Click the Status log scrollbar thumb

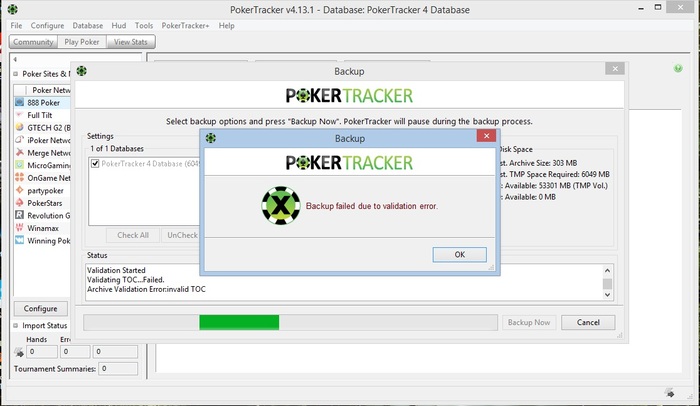(607, 284)
